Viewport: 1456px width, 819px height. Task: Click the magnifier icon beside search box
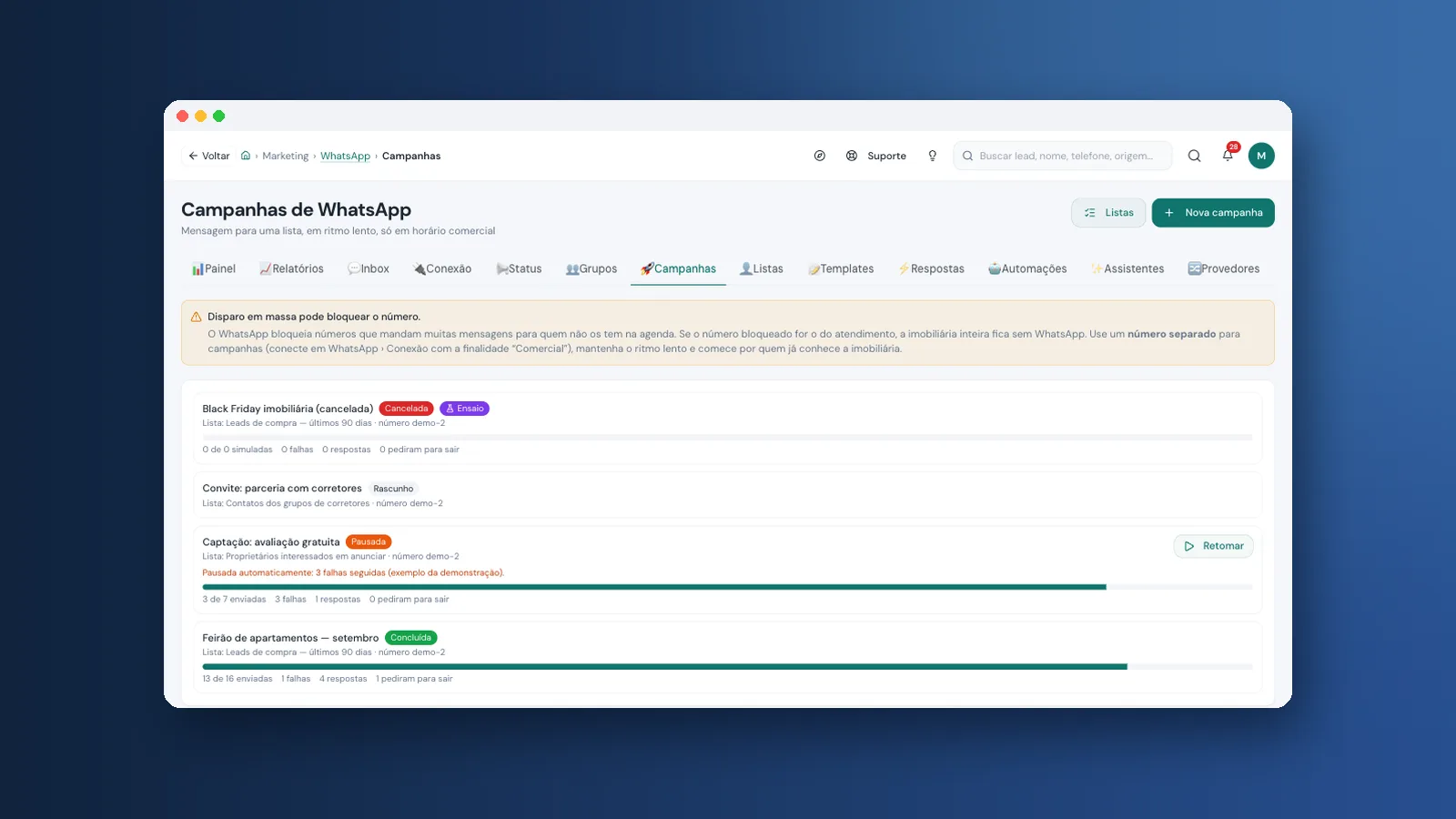tap(1194, 156)
